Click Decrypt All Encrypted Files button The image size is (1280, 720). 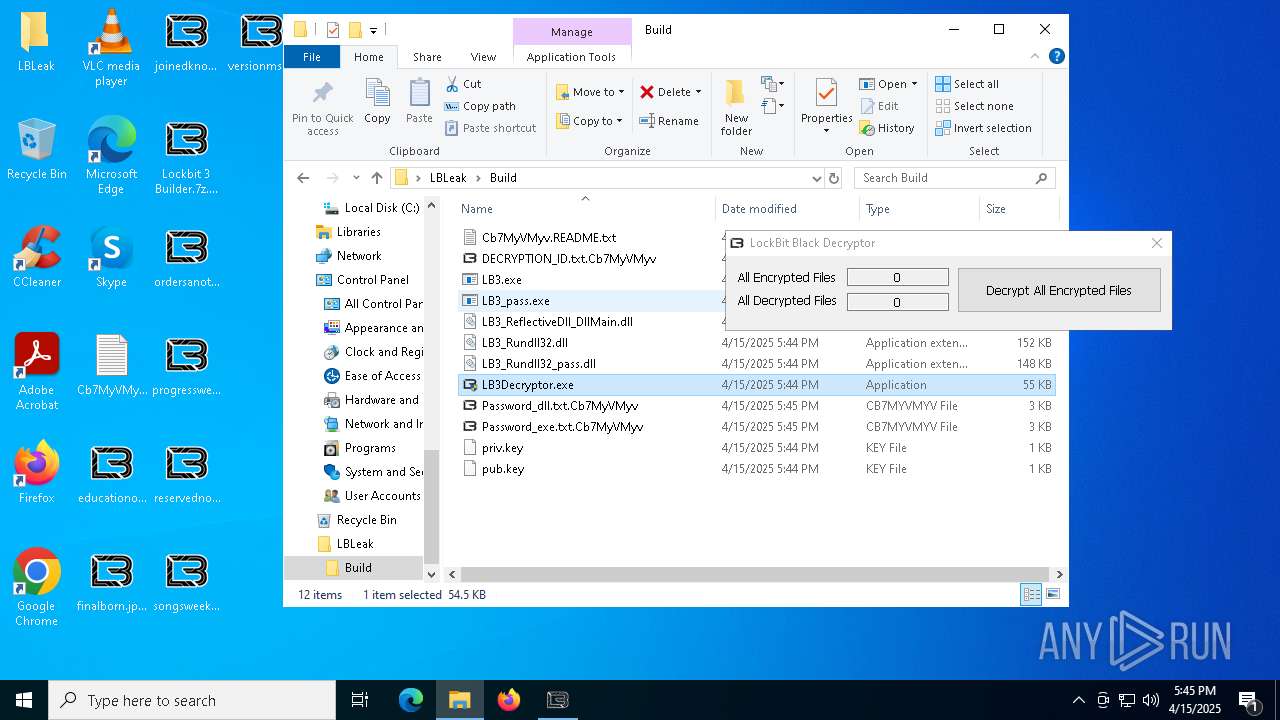click(1059, 290)
